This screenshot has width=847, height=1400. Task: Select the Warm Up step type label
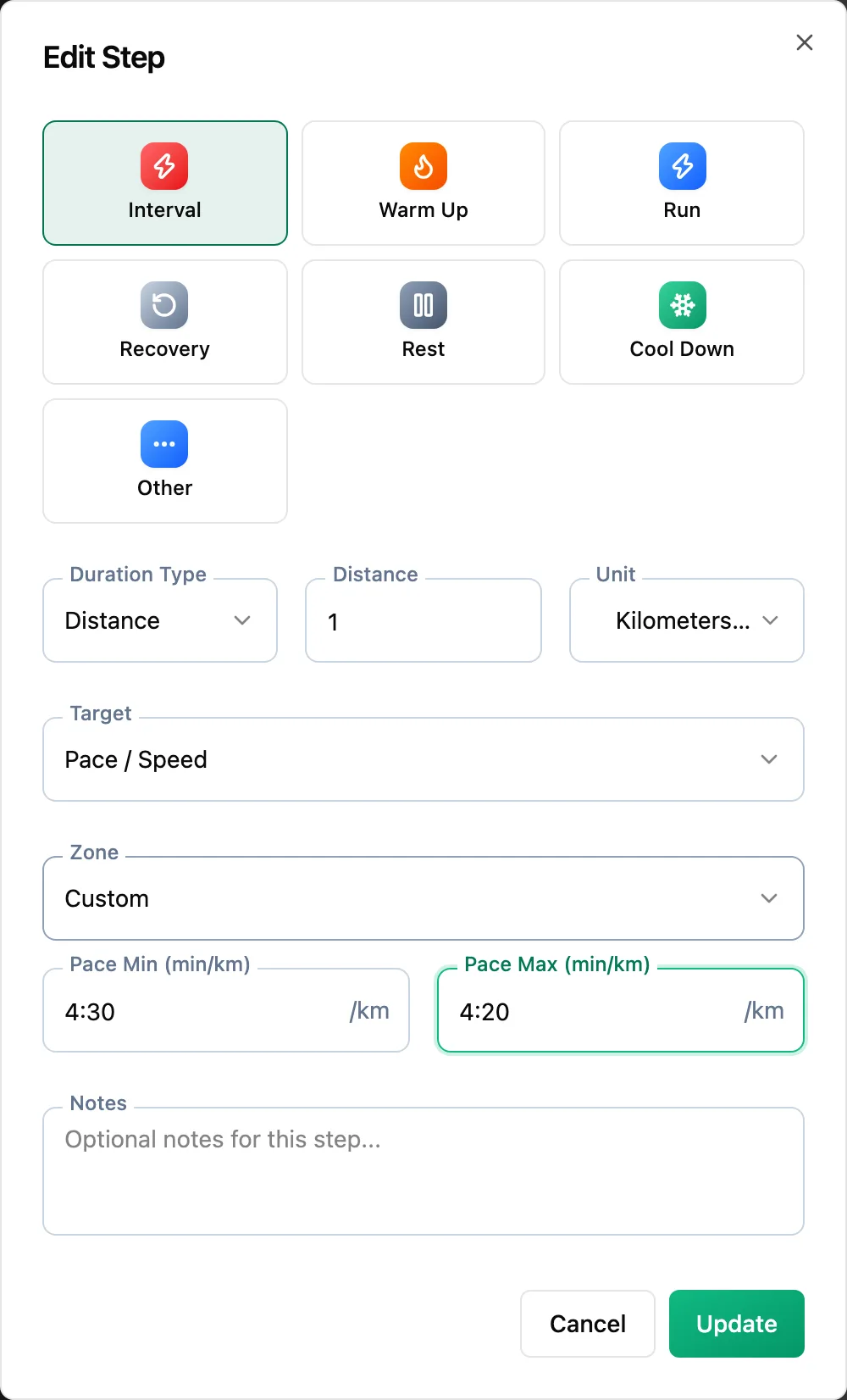[x=423, y=210]
